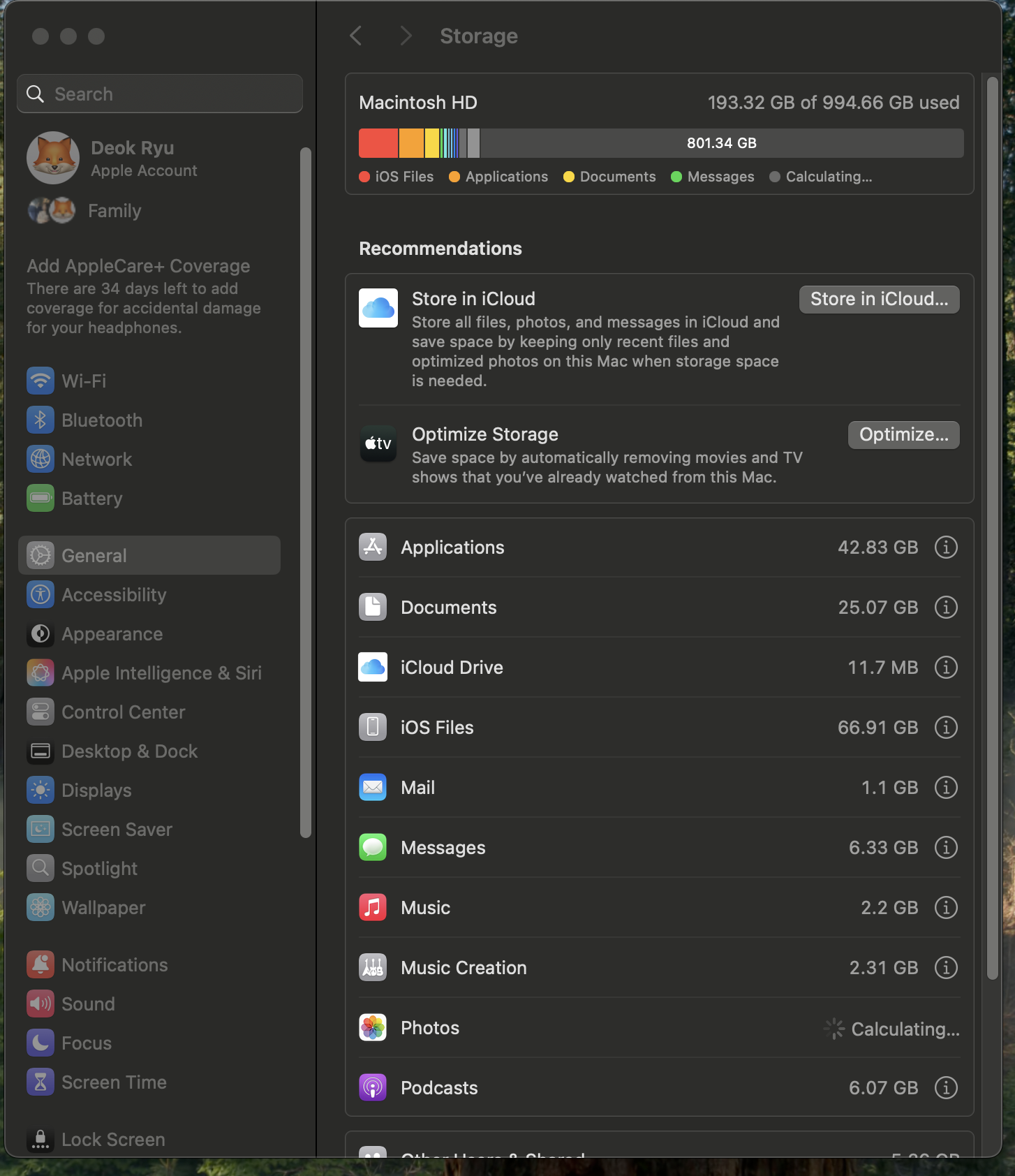The width and height of the screenshot is (1015, 1176).
Task: Click the 11.7 MB iCloud Drive size
Action: coord(882,667)
